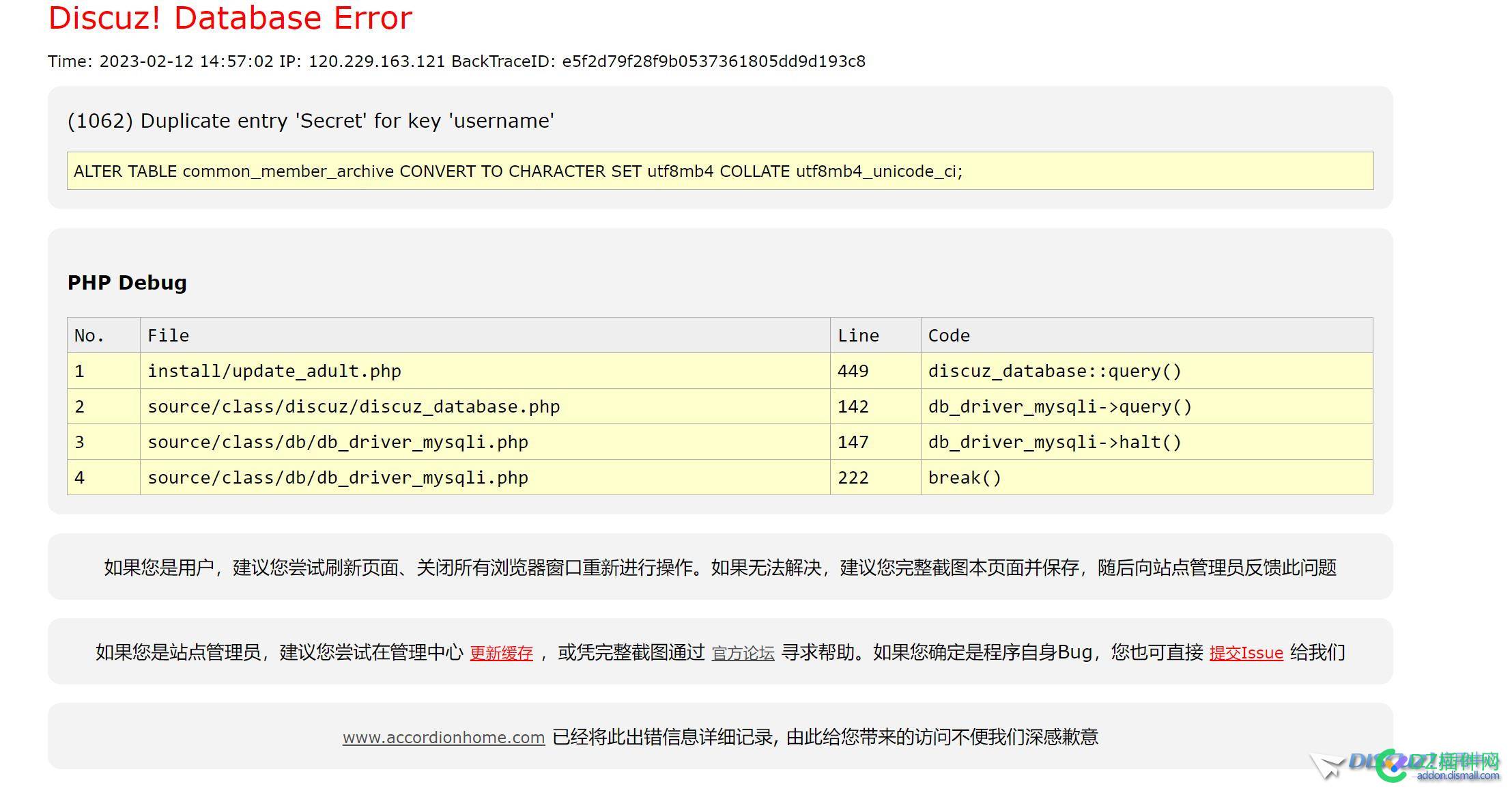This screenshot has width=1512, height=793.
Task: Click db_driver_mysqli->halt() code cell
Action: pos(1147,442)
